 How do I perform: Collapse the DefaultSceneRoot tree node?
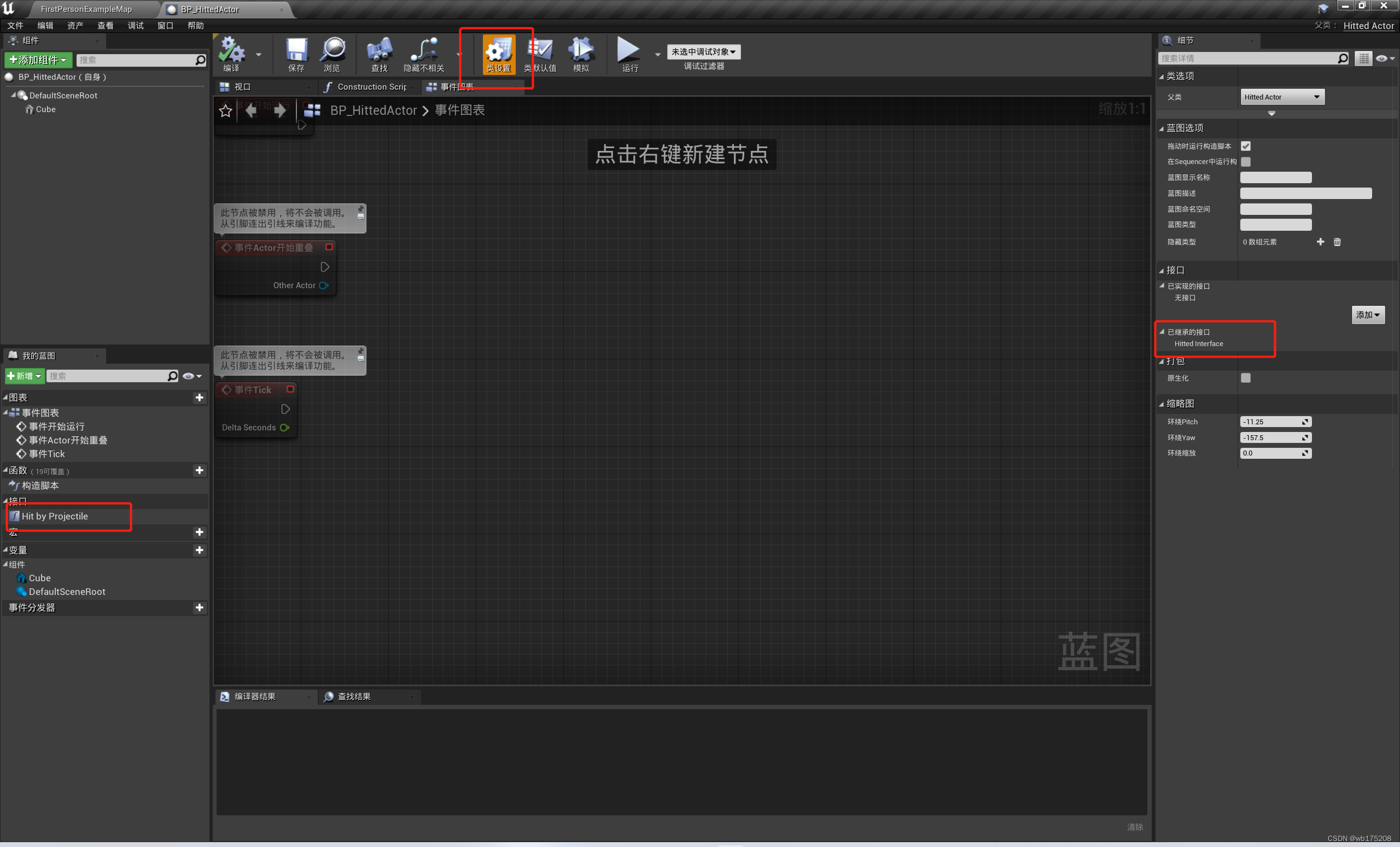coord(13,96)
